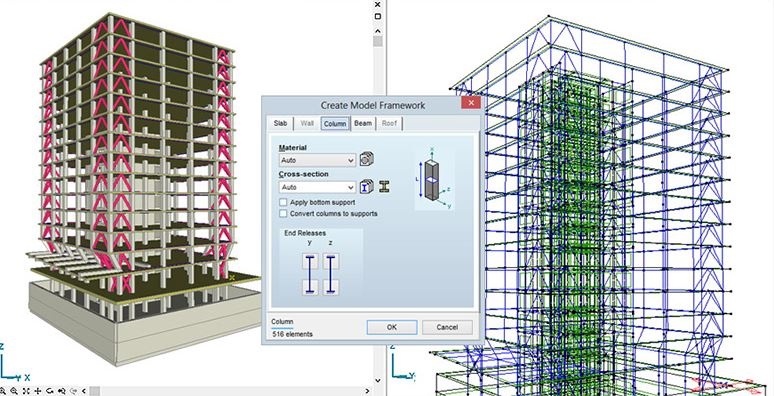Viewport: 774px width, 396px height.
Task: Confirm with the OK button
Action: 392,327
